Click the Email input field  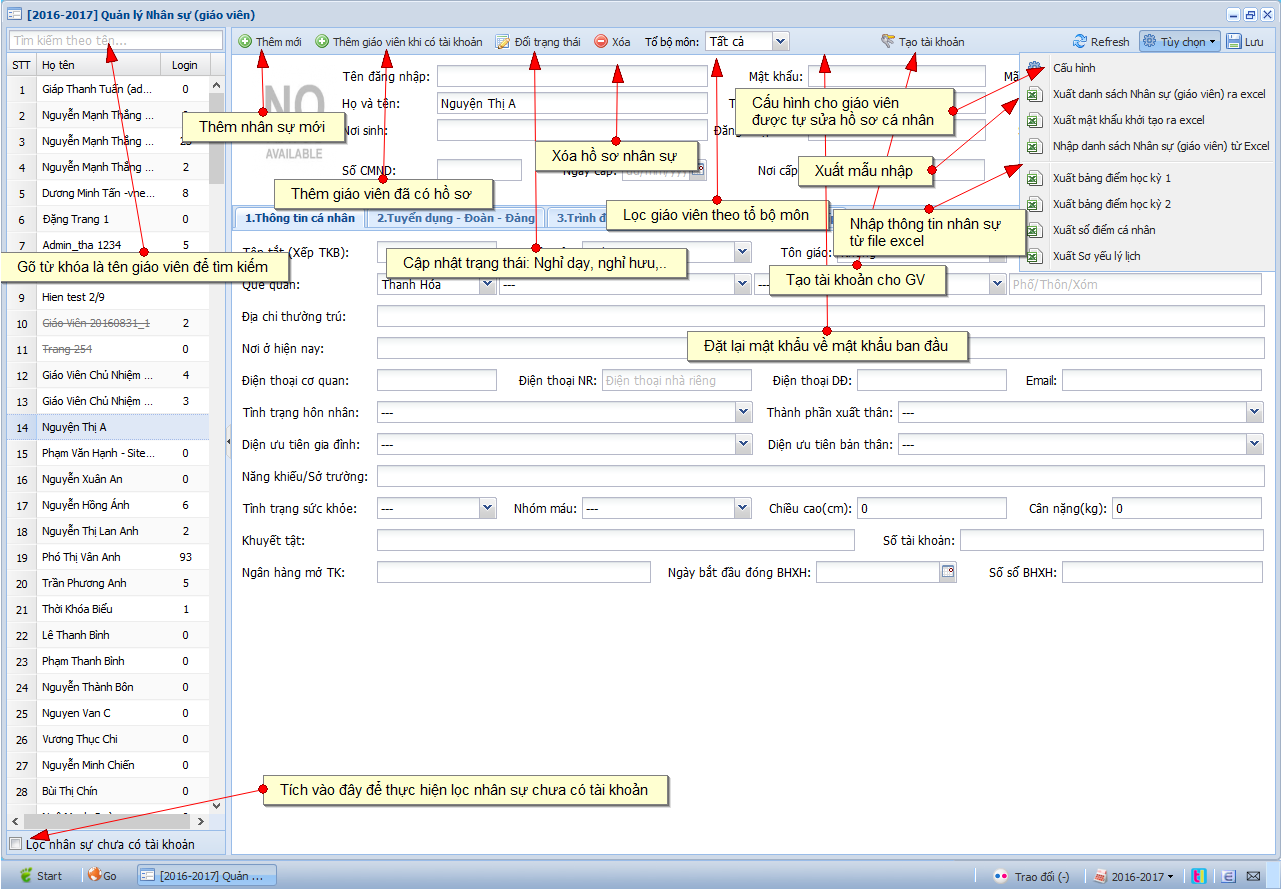(1163, 380)
